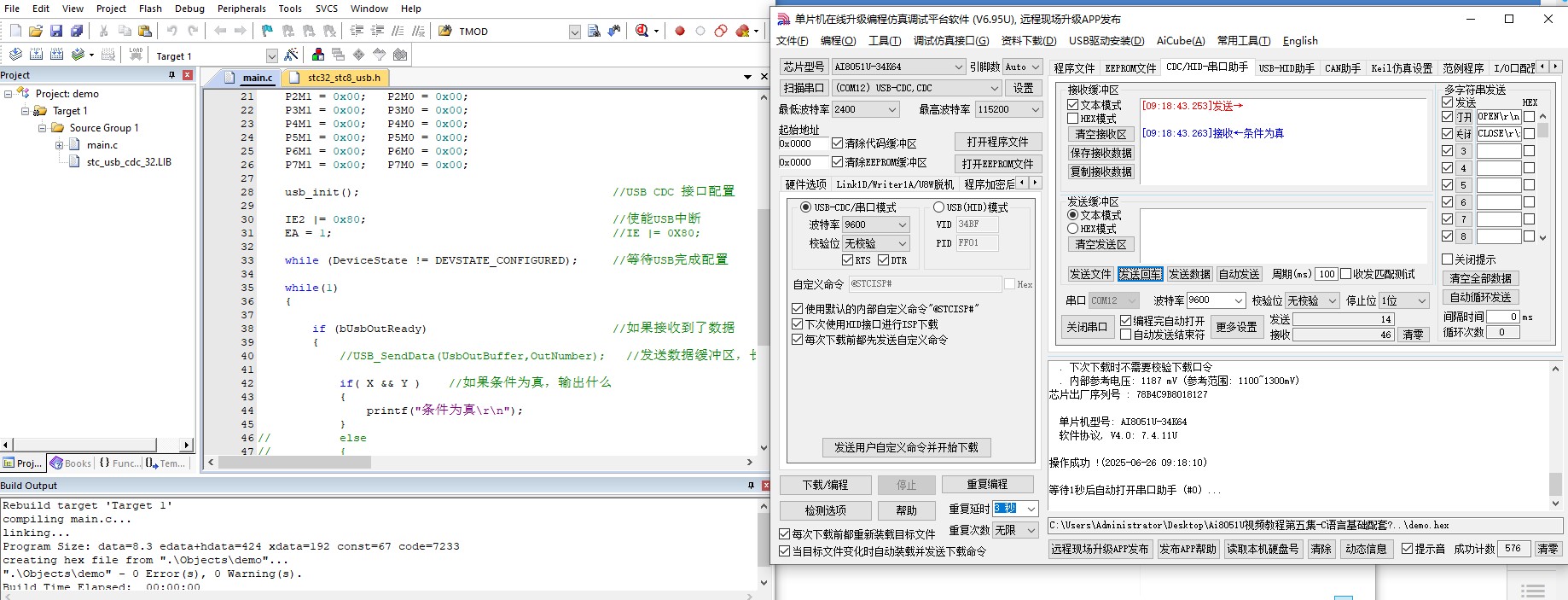The width and height of the screenshot is (1568, 600).
Task: Open the Peripherals menu in Keil
Action: point(241,9)
